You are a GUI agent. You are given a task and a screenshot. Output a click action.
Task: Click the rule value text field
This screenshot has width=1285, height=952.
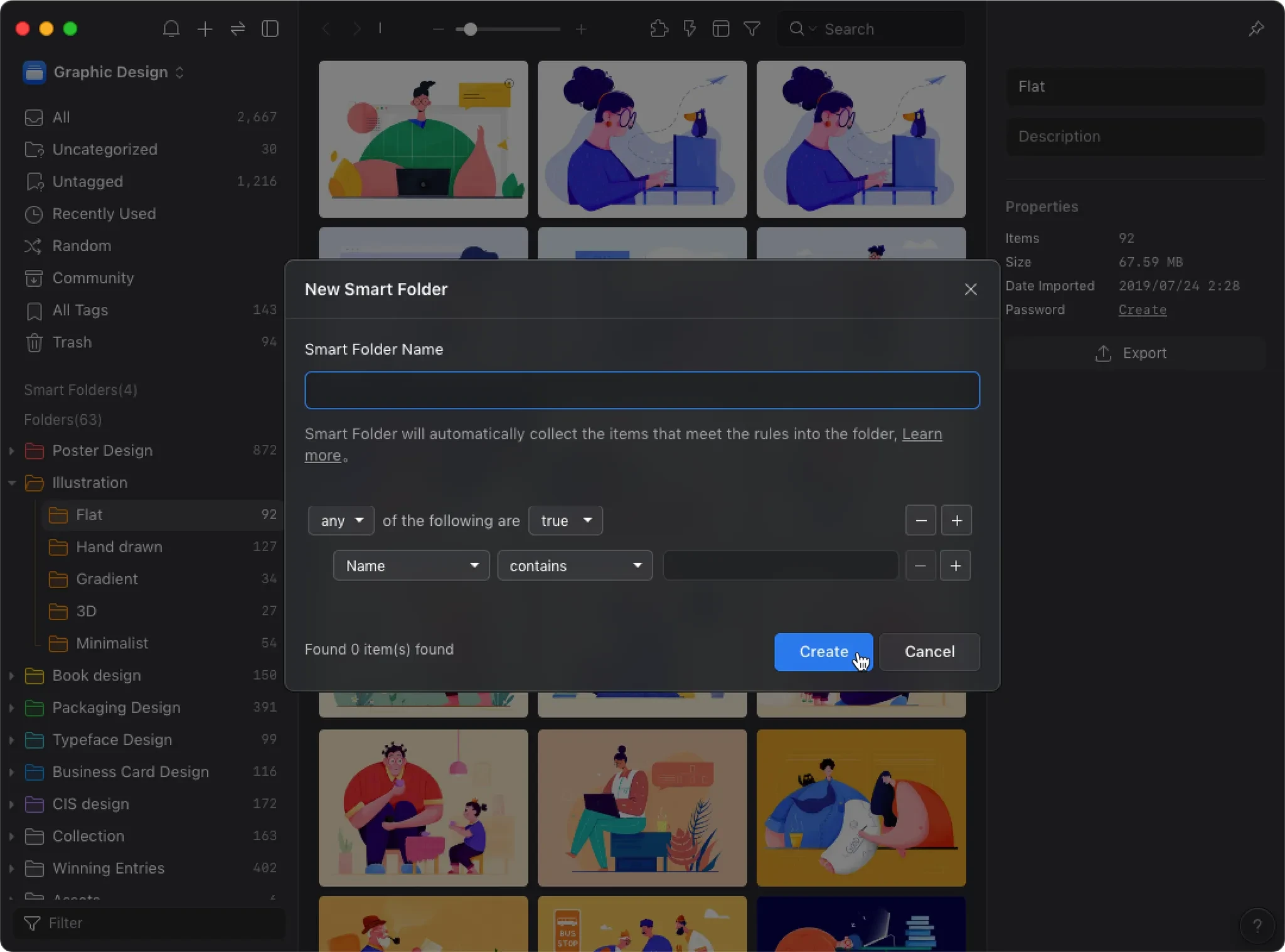(x=780, y=566)
